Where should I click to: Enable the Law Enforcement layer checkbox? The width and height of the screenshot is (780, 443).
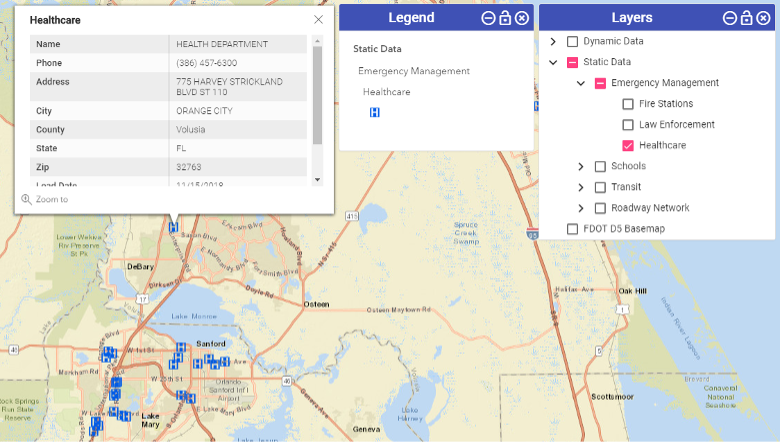[628, 125]
